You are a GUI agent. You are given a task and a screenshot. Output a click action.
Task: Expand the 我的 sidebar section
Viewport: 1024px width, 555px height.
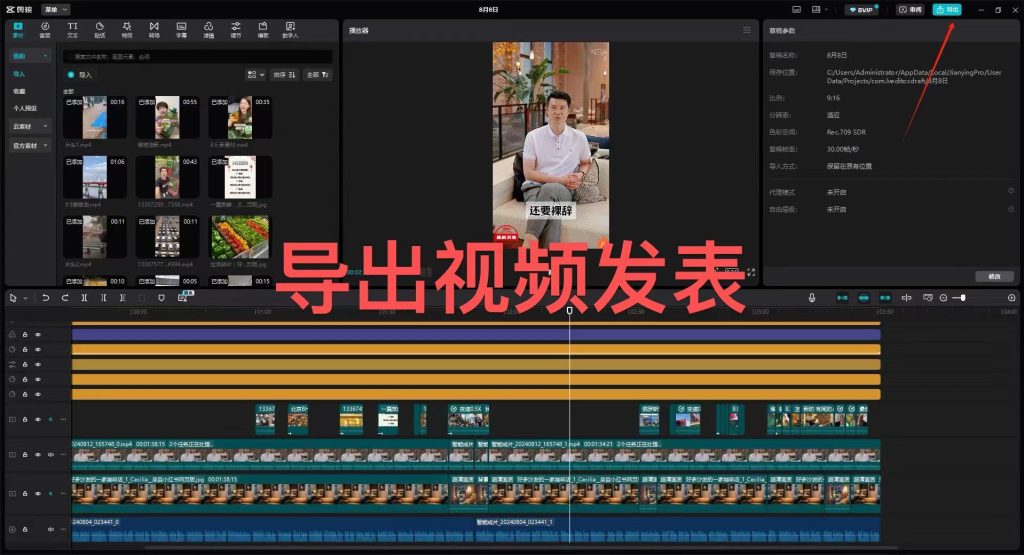pos(30,56)
